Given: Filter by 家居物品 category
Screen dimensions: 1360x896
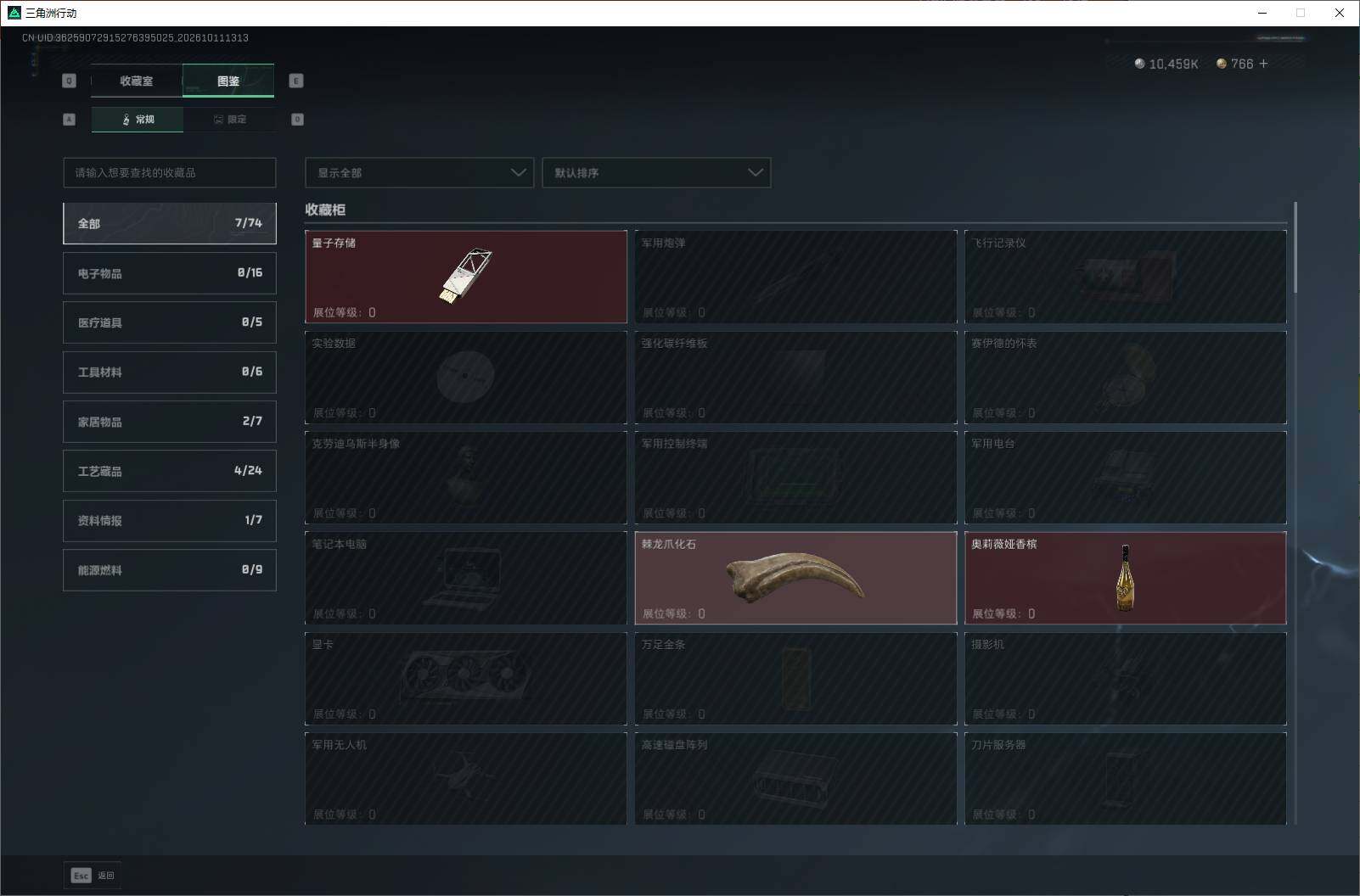Looking at the screenshot, I should [x=170, y=422].
